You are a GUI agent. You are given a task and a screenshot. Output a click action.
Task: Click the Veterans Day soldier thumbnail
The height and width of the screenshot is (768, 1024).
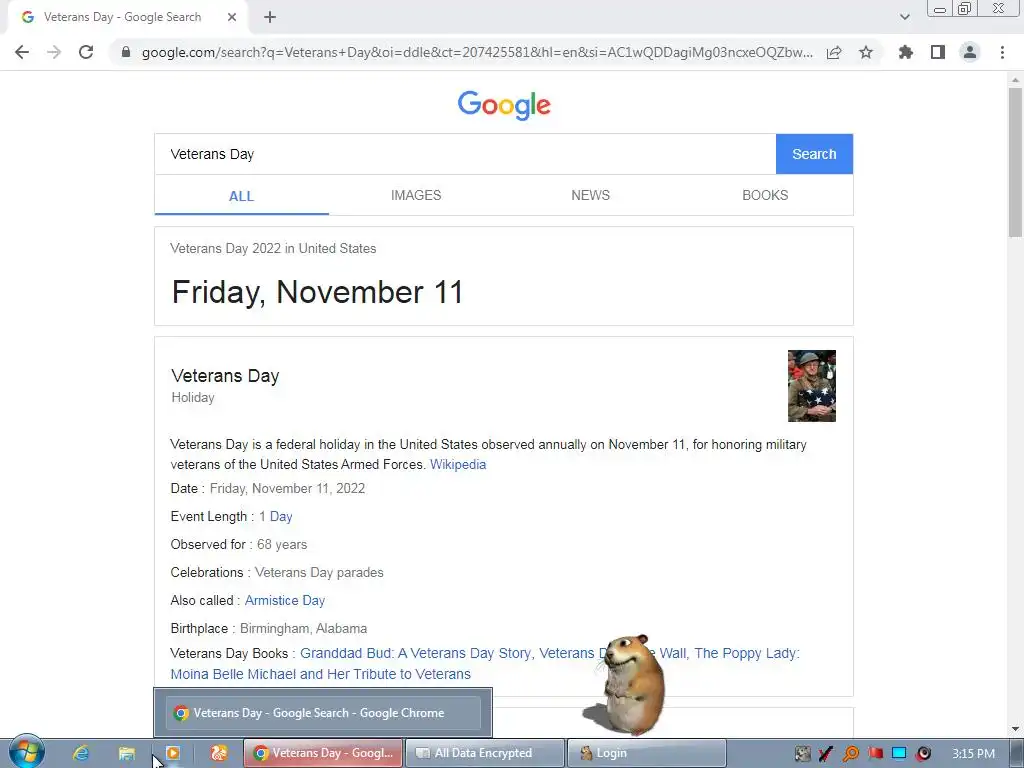pos(812,386)
